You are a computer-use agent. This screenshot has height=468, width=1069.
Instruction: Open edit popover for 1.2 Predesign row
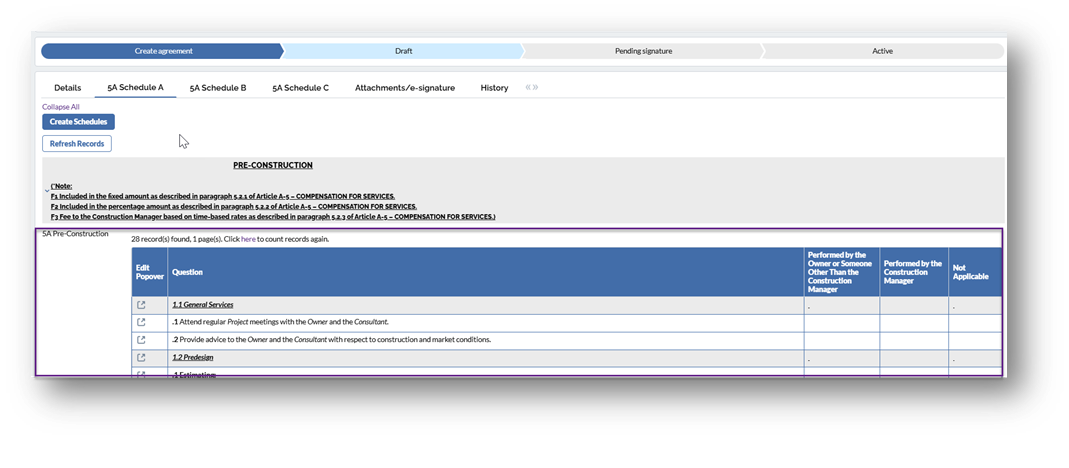pos(141,357)
